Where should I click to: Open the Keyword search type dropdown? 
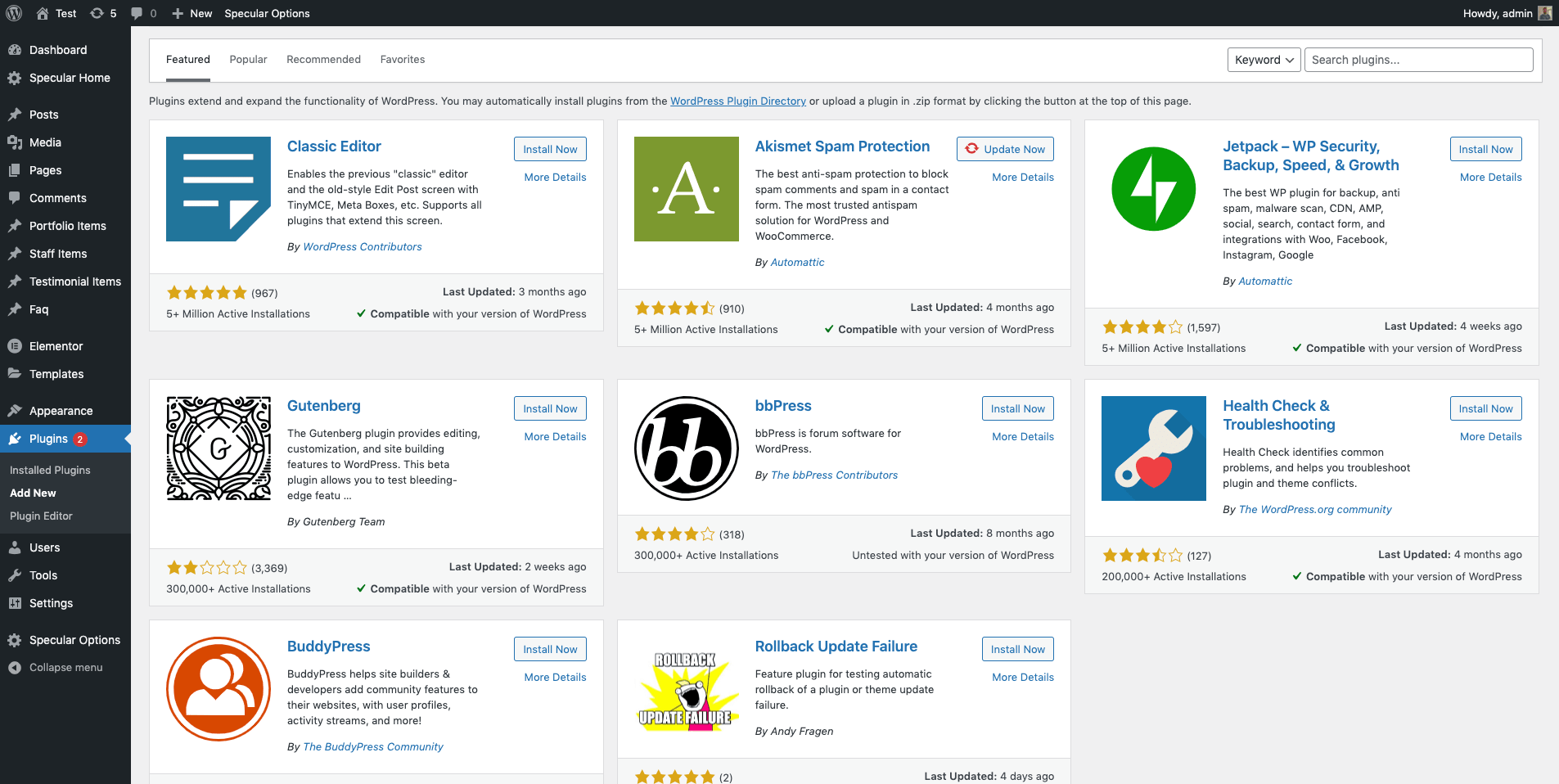(1264, 60)
